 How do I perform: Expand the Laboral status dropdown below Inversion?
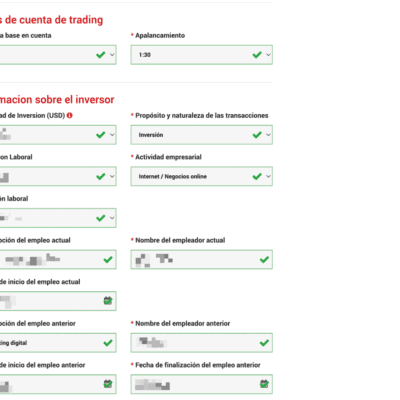(57, 176)
